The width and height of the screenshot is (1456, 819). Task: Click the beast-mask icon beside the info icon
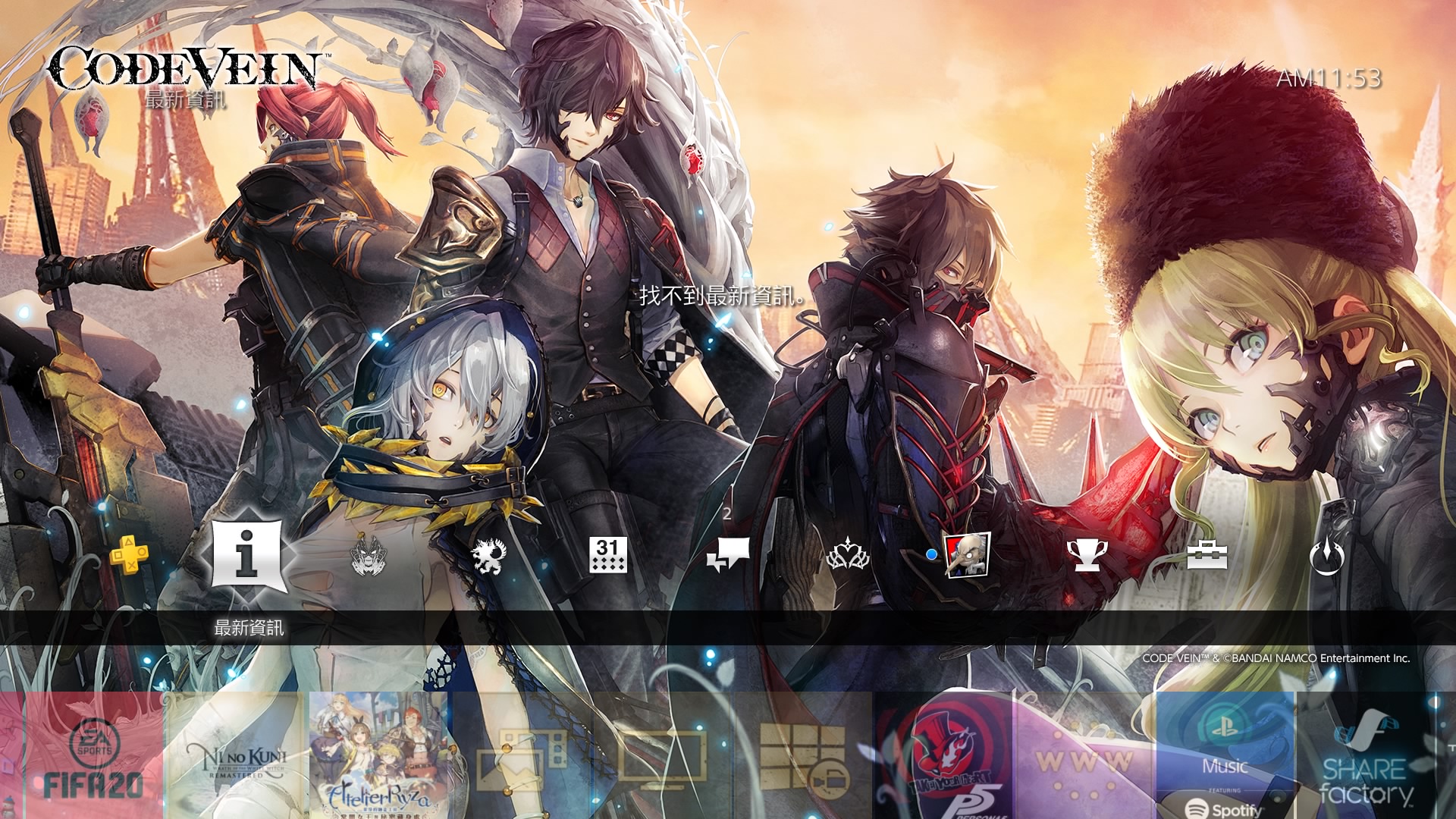[366, 557]
